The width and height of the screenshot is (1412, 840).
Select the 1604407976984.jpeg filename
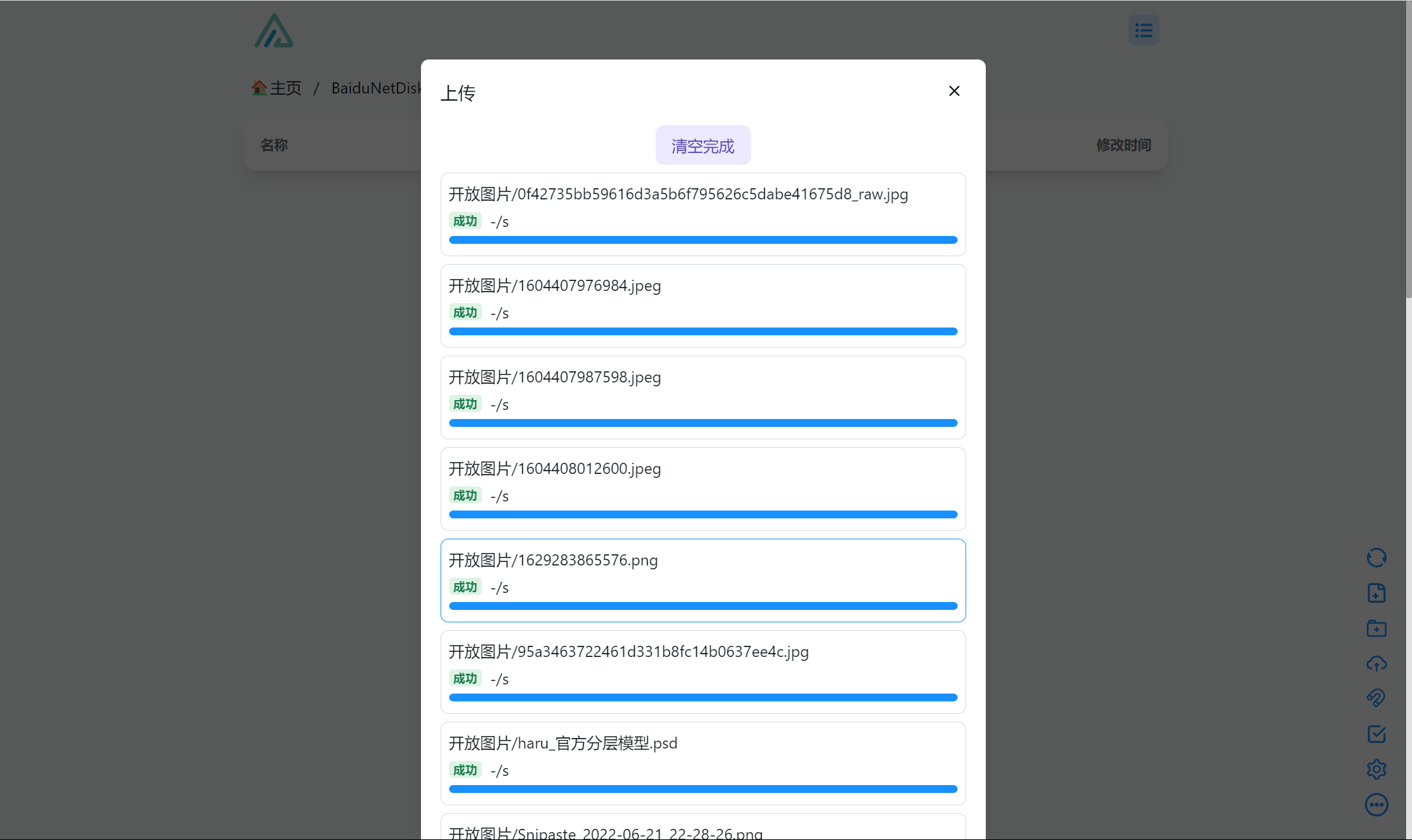click(554, 286)
